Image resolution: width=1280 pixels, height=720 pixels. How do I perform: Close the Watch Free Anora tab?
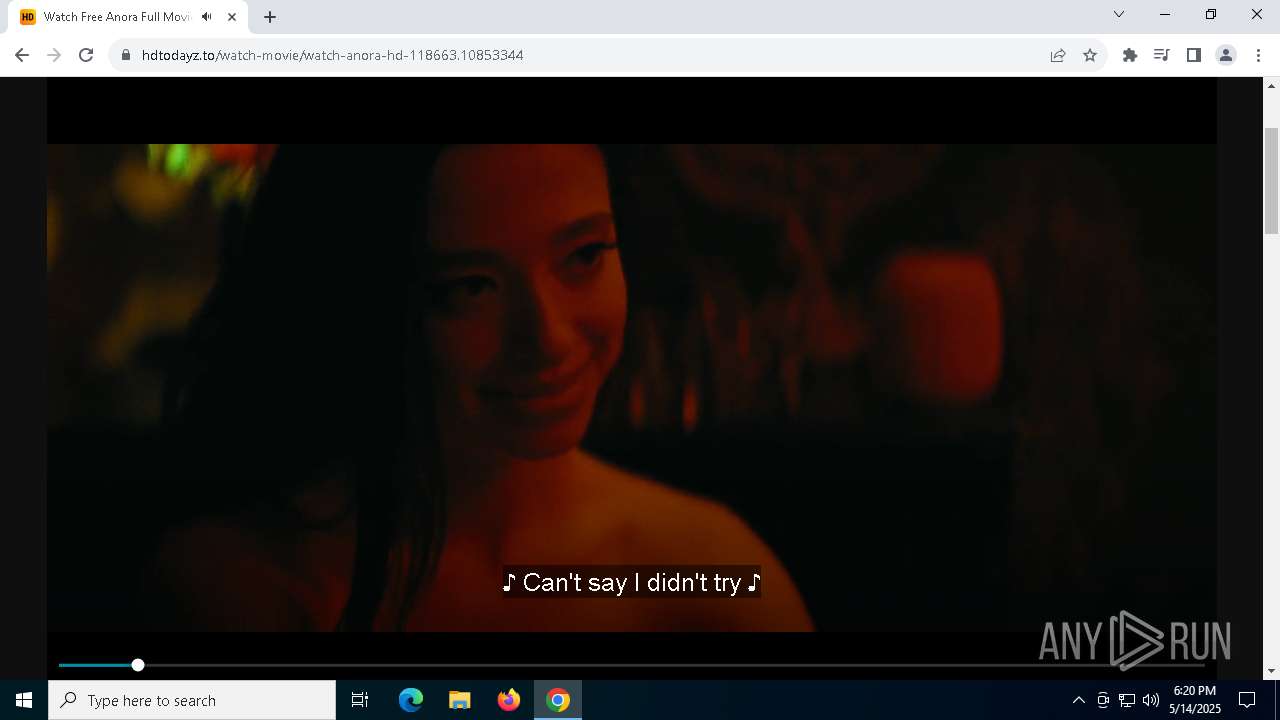[x=232, y=17]
